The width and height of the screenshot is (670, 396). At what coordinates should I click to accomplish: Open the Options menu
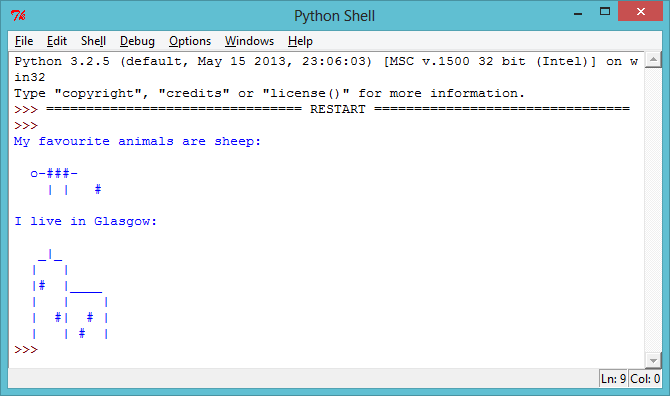pyautogui.click(x=190, y=41)
